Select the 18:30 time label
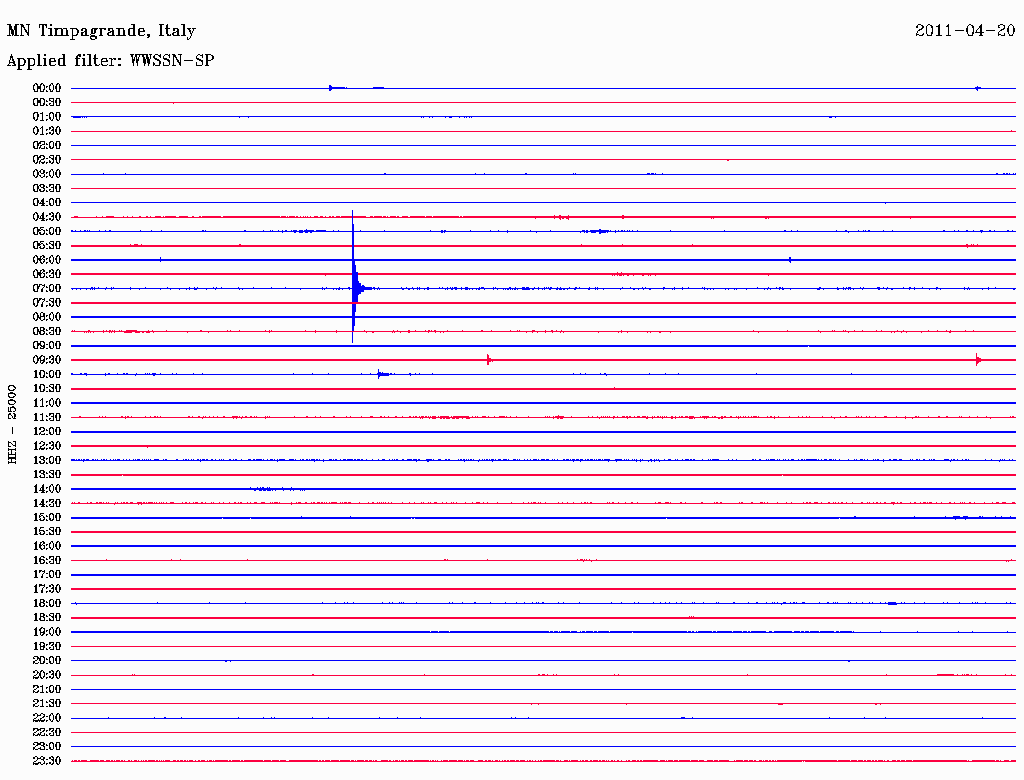Screen dimensions: 1024x780 pyautogui.click(x=47, y=618)
